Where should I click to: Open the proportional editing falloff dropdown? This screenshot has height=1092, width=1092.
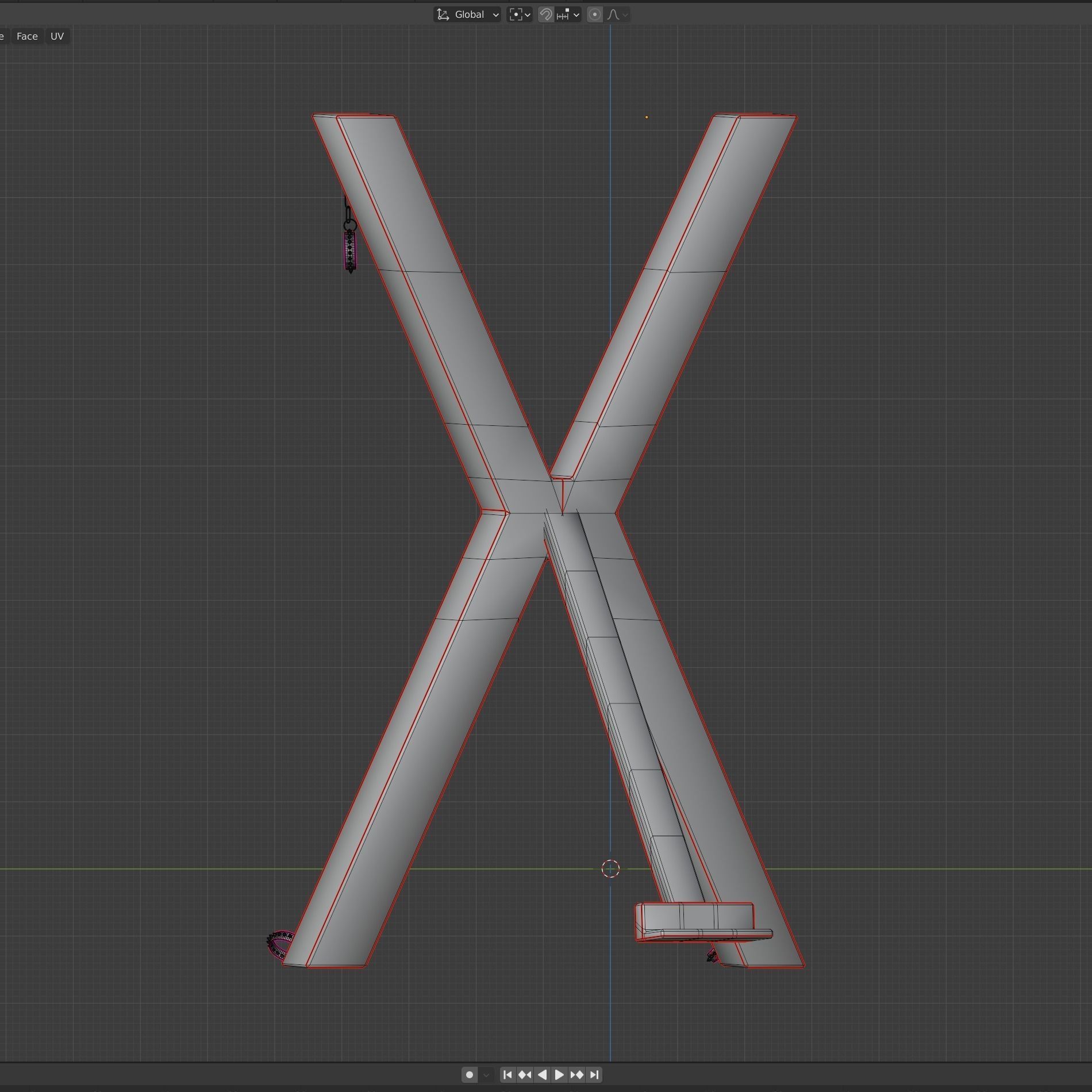pos(617,14)
